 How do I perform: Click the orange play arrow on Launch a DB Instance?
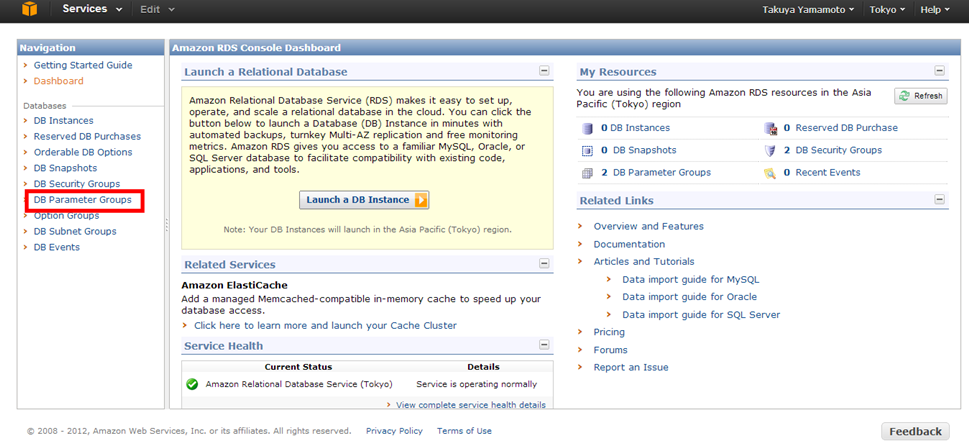[421, 200]
